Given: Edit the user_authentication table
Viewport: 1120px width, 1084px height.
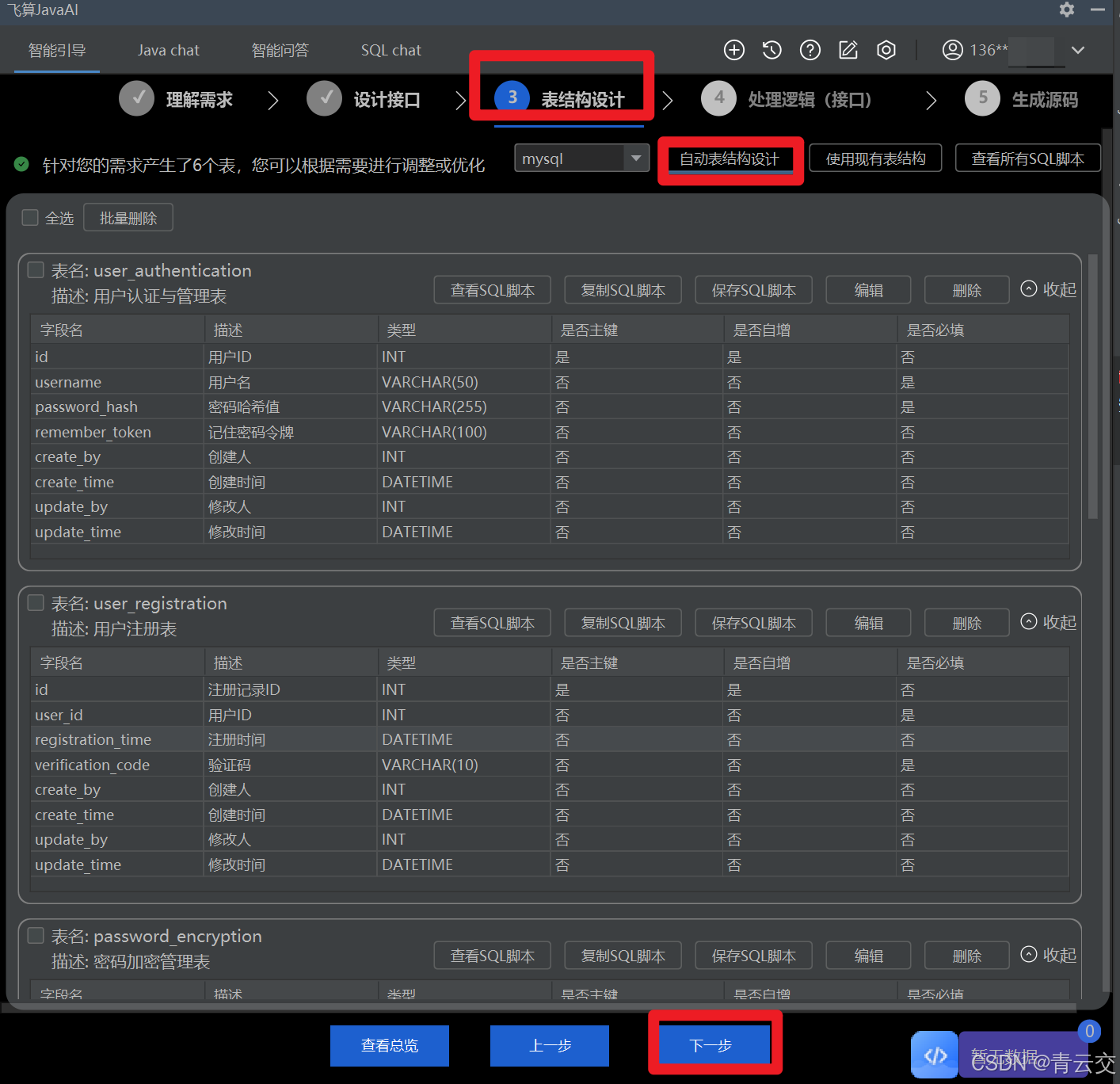Looking at the screenshot, I should [868, 290].
